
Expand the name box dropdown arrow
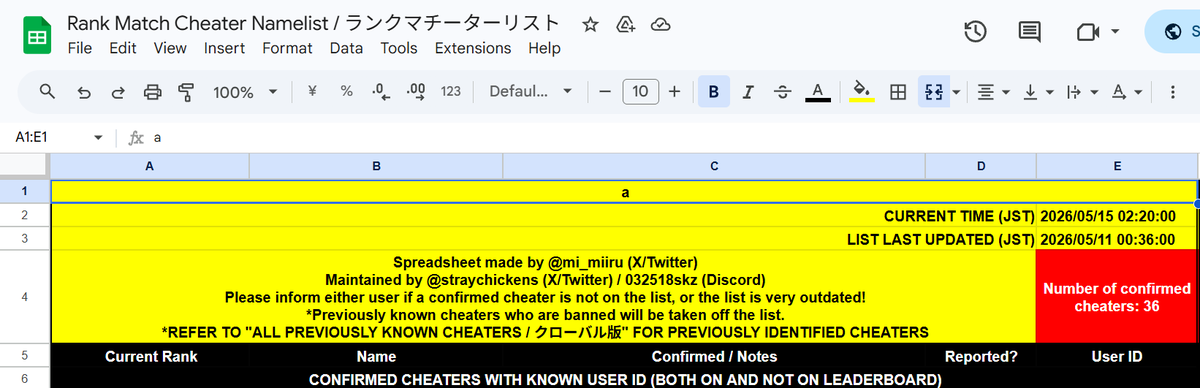[98, 137]
